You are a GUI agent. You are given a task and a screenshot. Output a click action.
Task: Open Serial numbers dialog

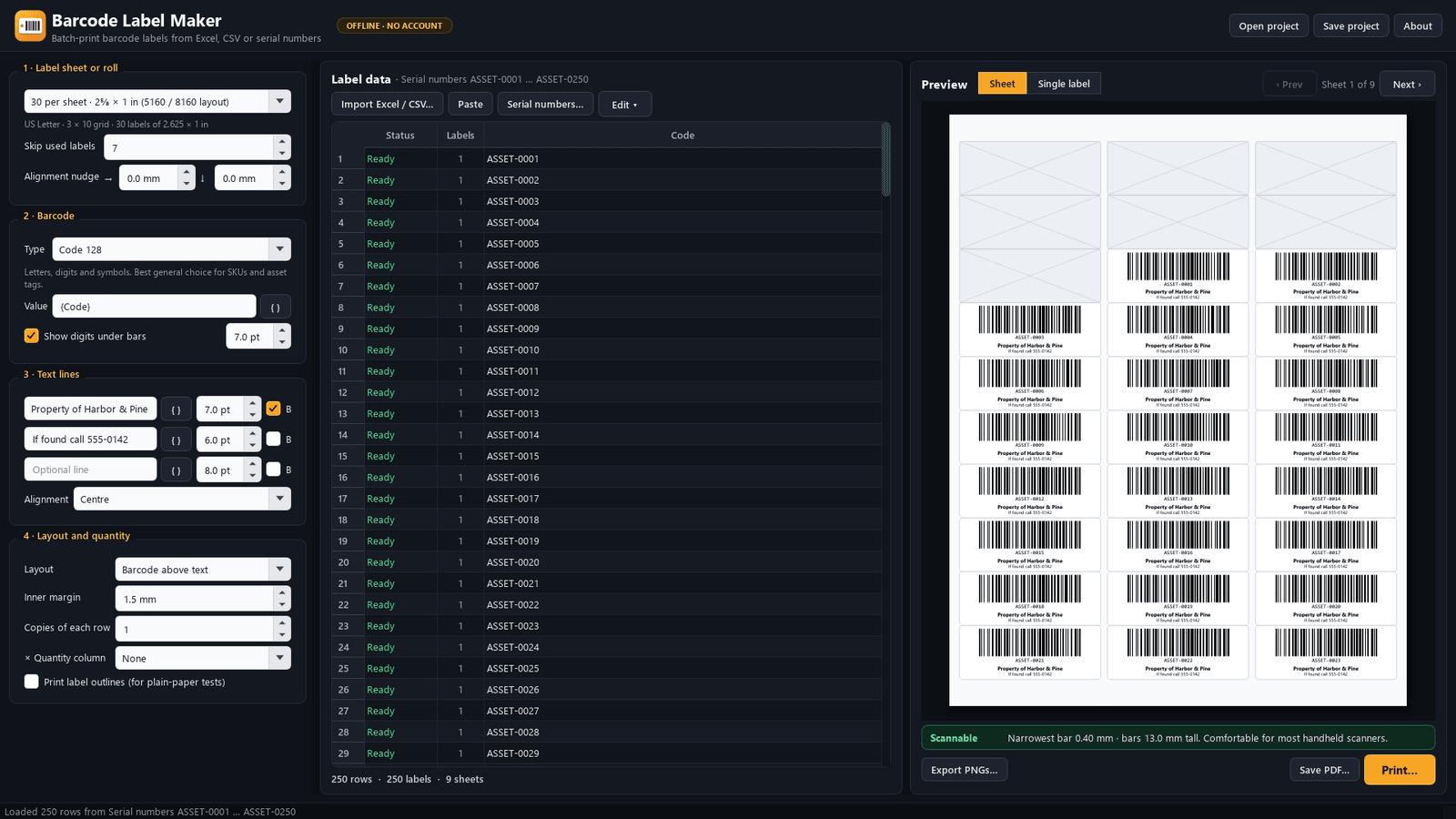tap(545, 104)
